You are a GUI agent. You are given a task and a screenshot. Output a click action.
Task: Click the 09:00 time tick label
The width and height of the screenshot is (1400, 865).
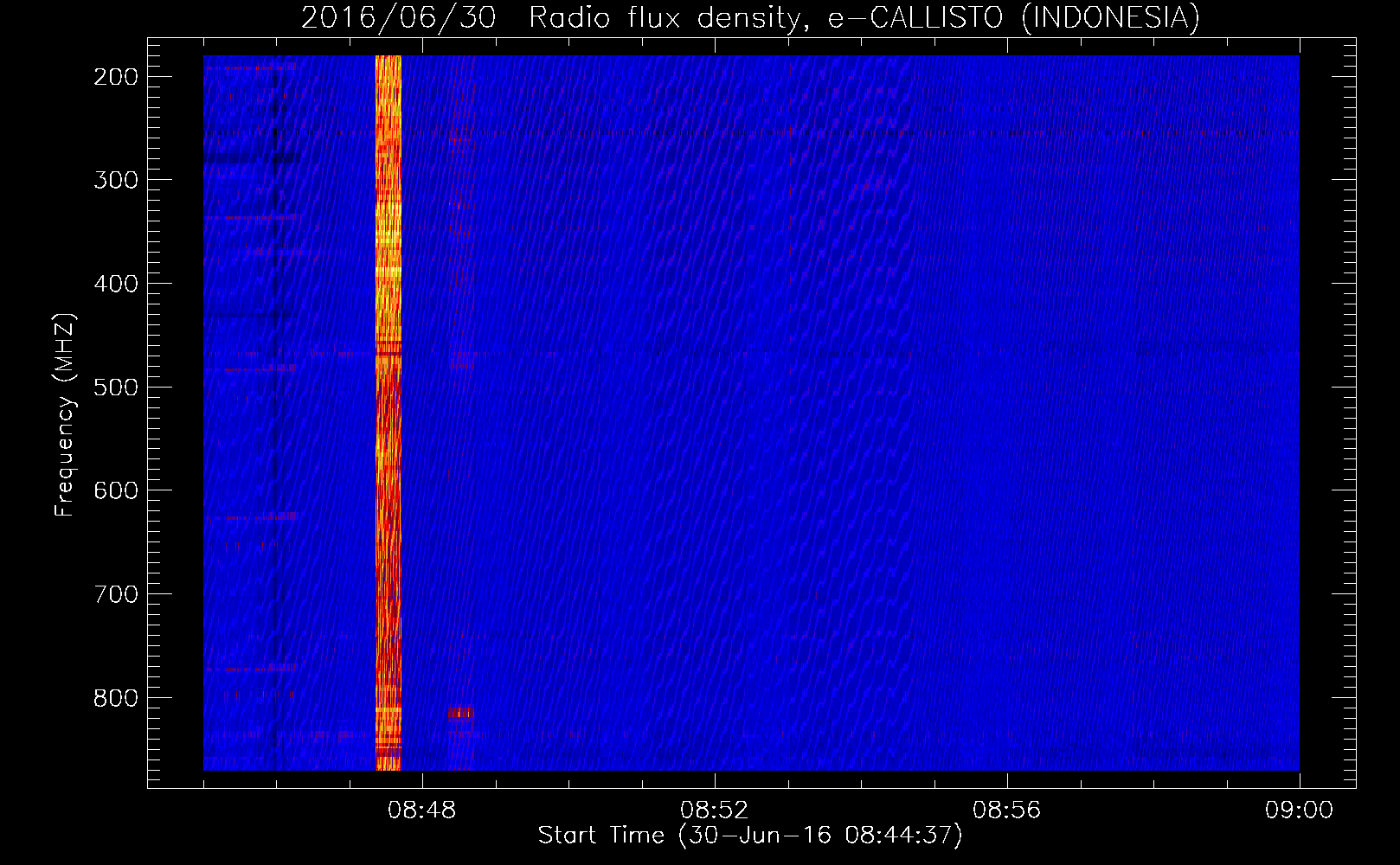(x=1299, y=811)
